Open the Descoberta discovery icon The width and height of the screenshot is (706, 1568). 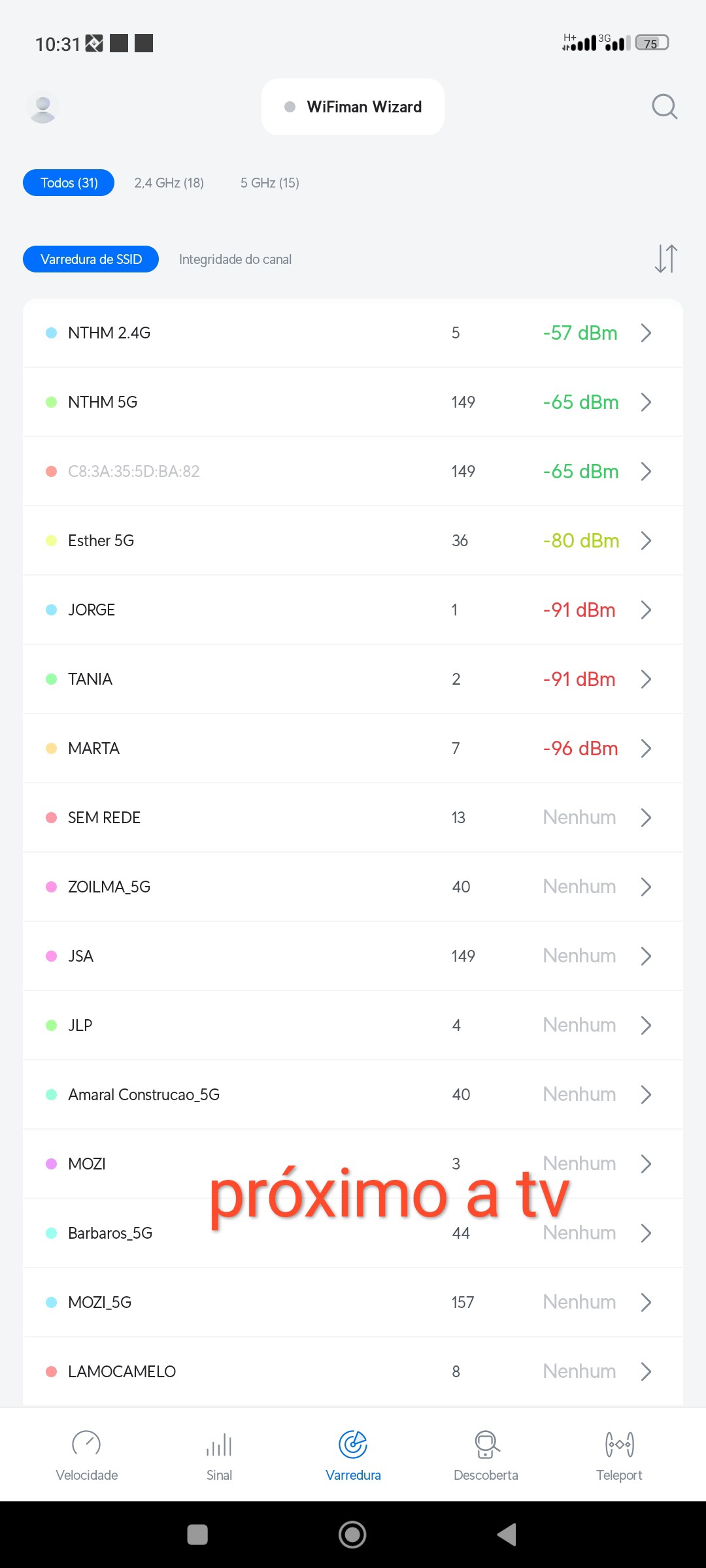tap(486, 1444)
